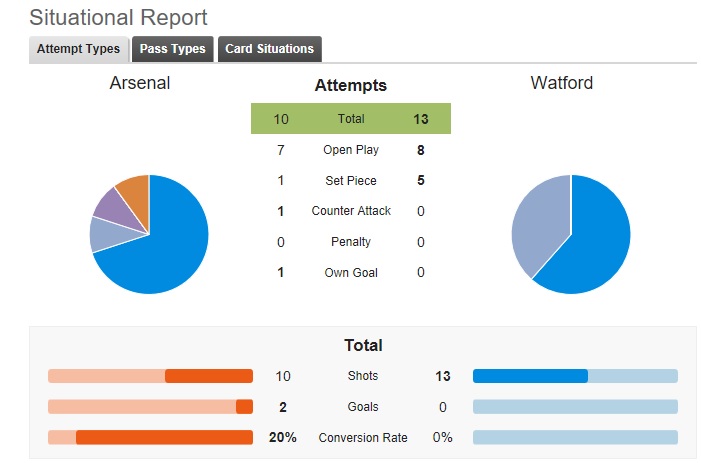Click the blue Open Play slice in Arsenal's pie
The width and height of the screenshot is (701, 463).
click(161, 250)
